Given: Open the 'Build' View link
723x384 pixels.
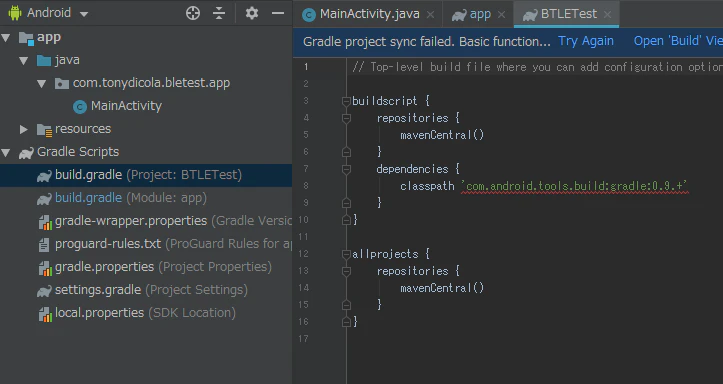Looking at the screenshot, I should tap(678, 41).
